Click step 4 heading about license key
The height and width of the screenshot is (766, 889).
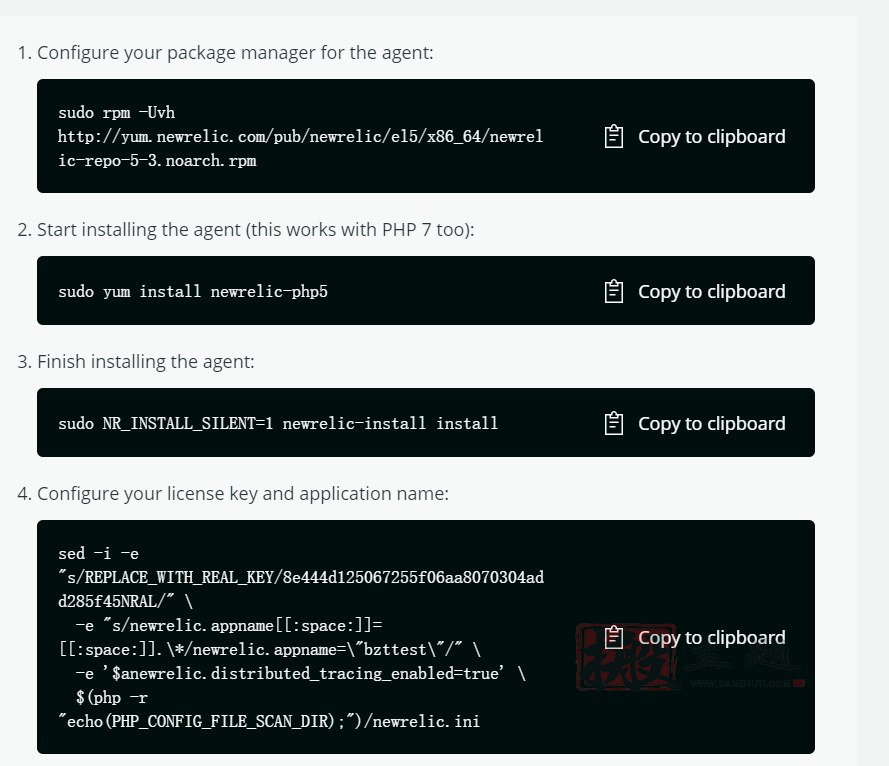click(233, 494)
